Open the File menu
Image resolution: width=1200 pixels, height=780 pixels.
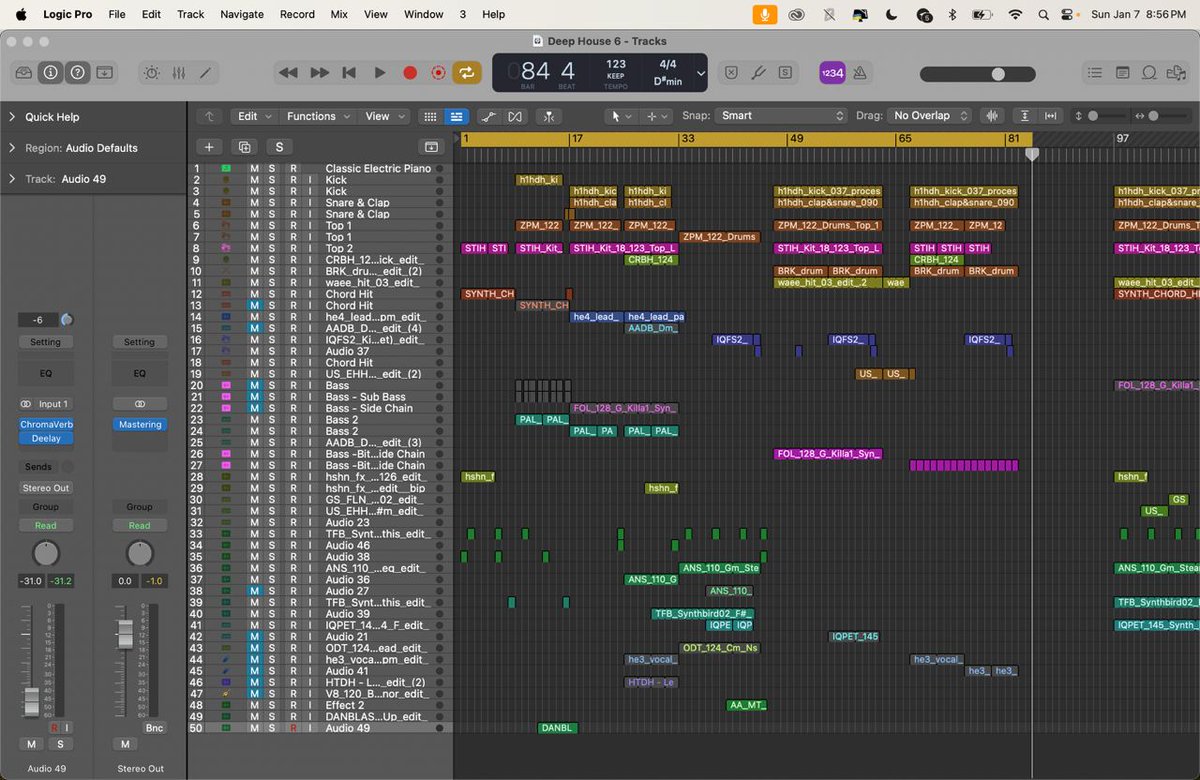point(117,14)
